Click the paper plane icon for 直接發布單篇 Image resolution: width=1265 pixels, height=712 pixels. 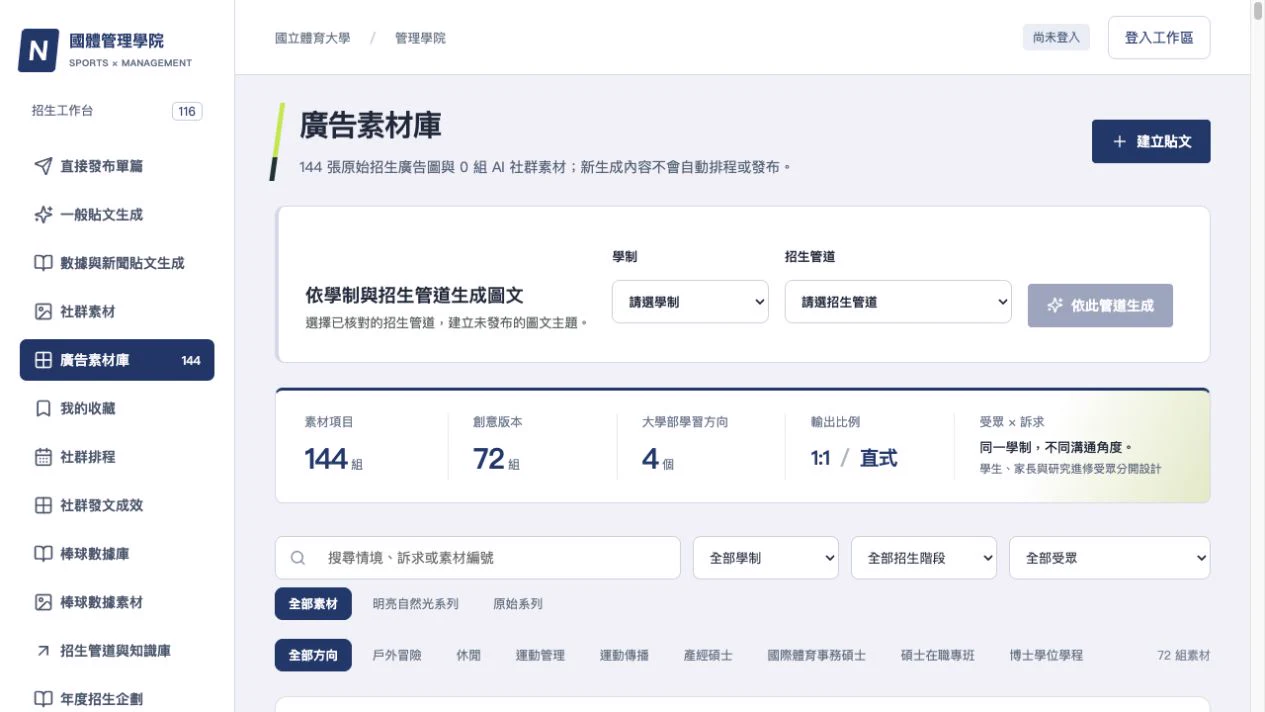point(43,166)
